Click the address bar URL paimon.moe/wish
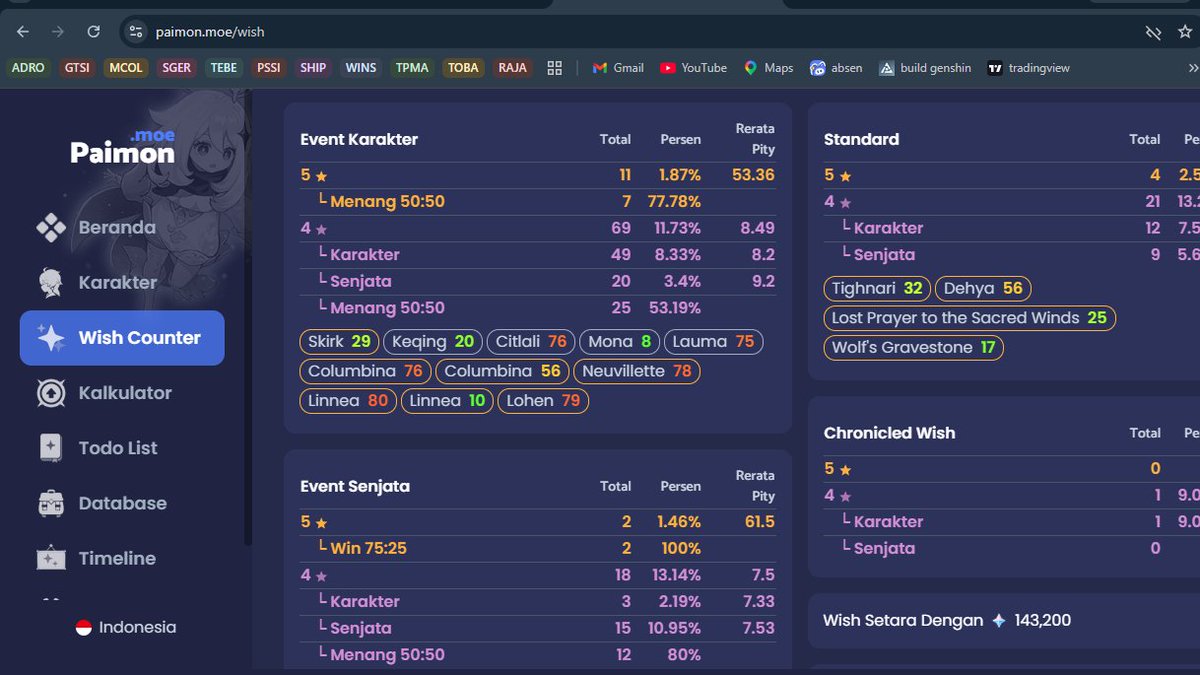 tap(210, 32)
